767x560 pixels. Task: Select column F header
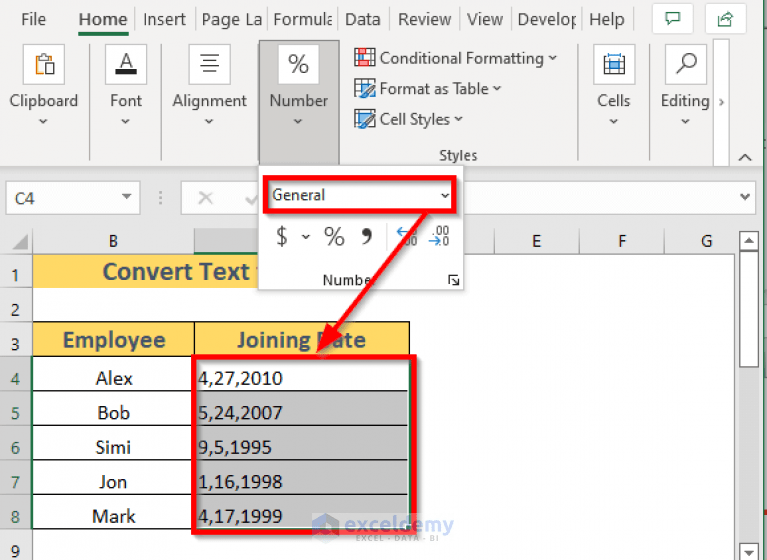(622, 241)
